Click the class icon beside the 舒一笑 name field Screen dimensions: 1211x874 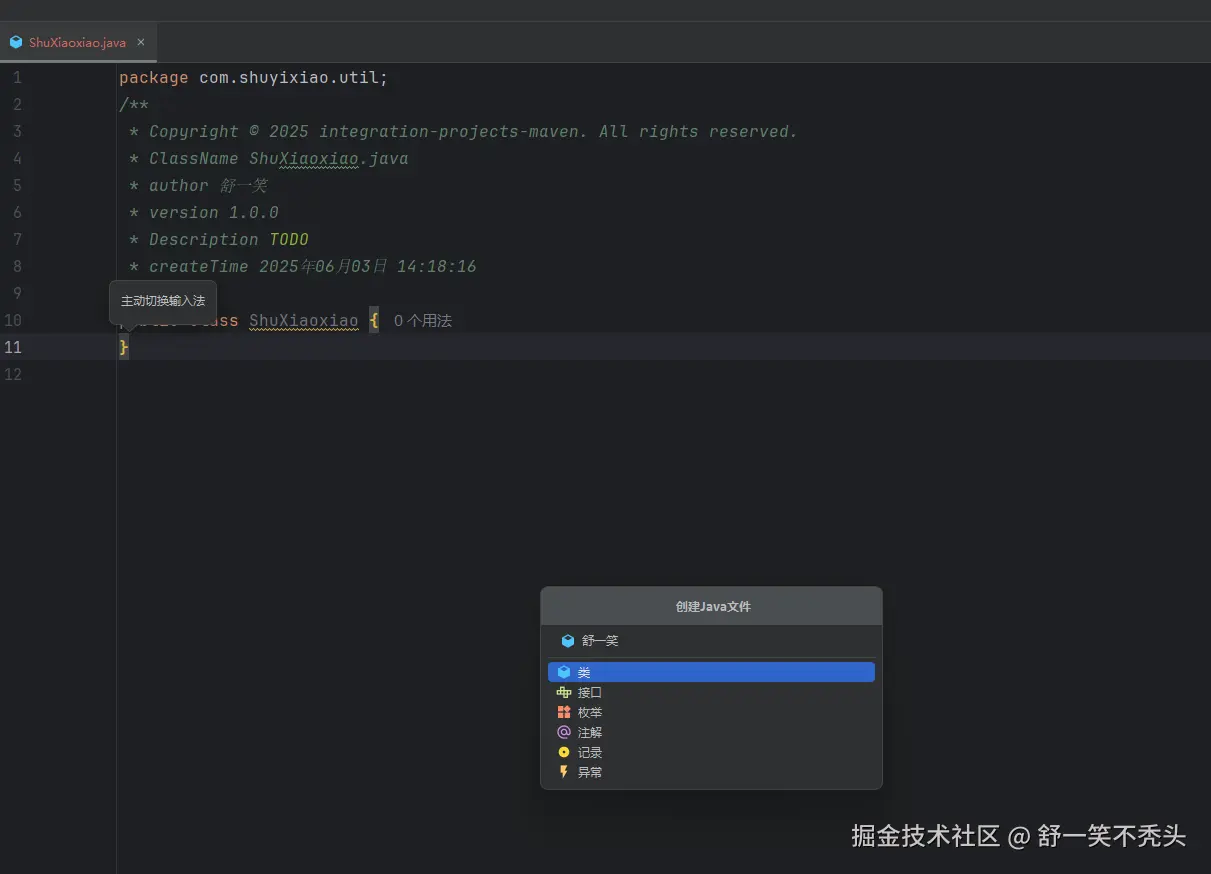[x=567, y=641]
